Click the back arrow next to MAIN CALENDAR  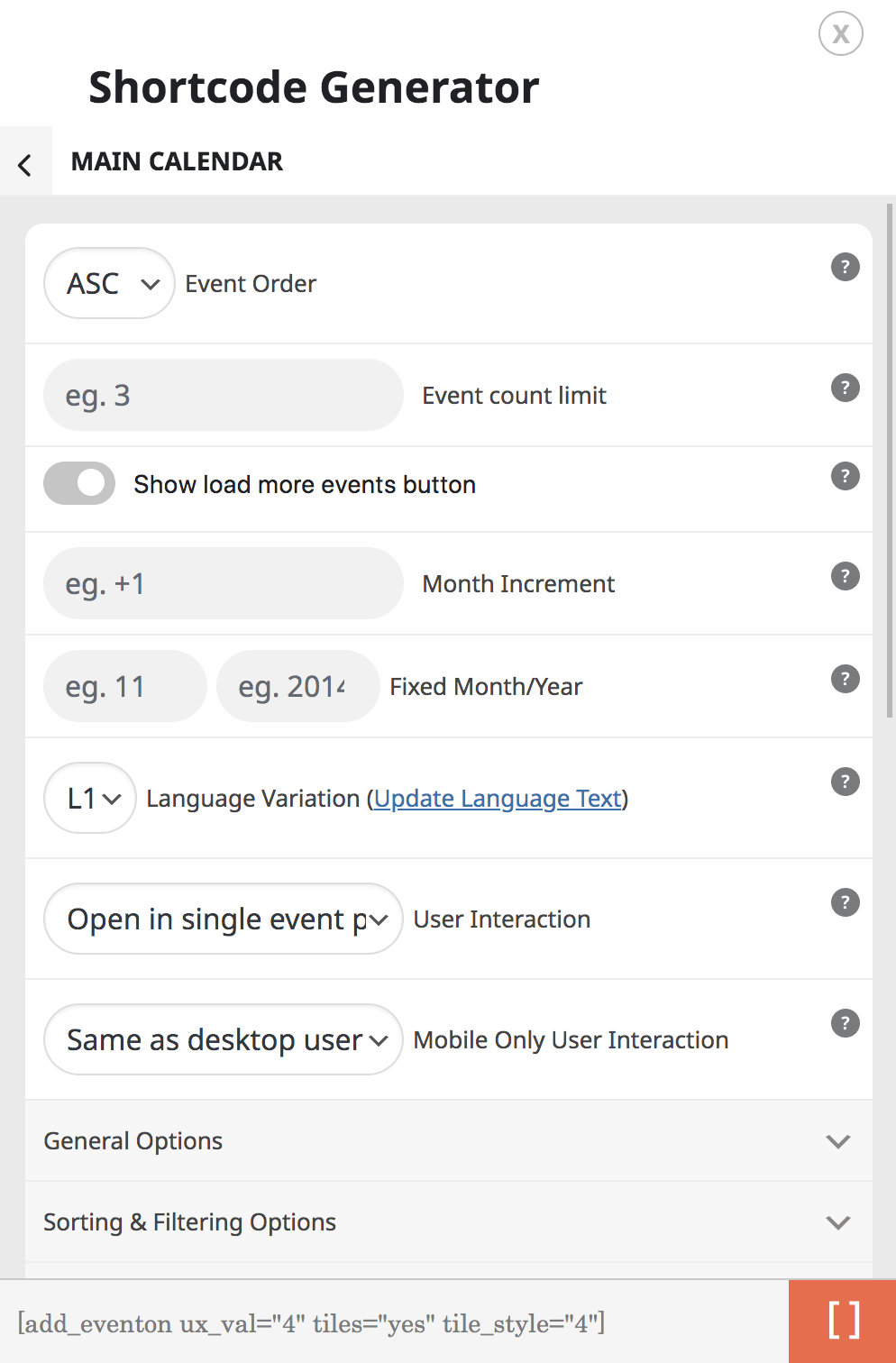pos(25,160)
